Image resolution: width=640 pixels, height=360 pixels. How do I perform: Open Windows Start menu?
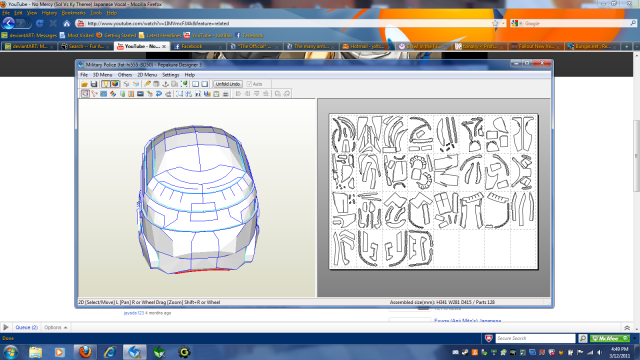(10, 352)
